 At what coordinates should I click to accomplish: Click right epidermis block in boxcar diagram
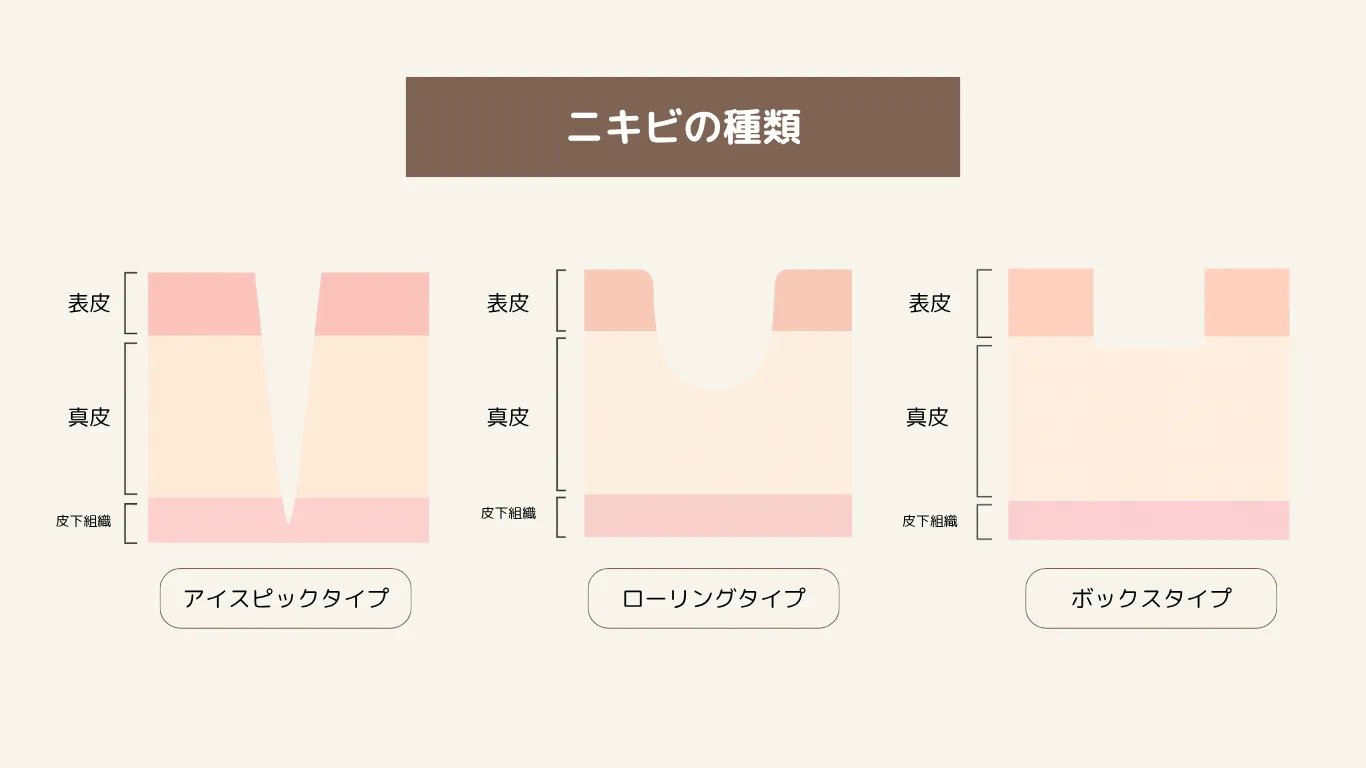(1246, 302)
